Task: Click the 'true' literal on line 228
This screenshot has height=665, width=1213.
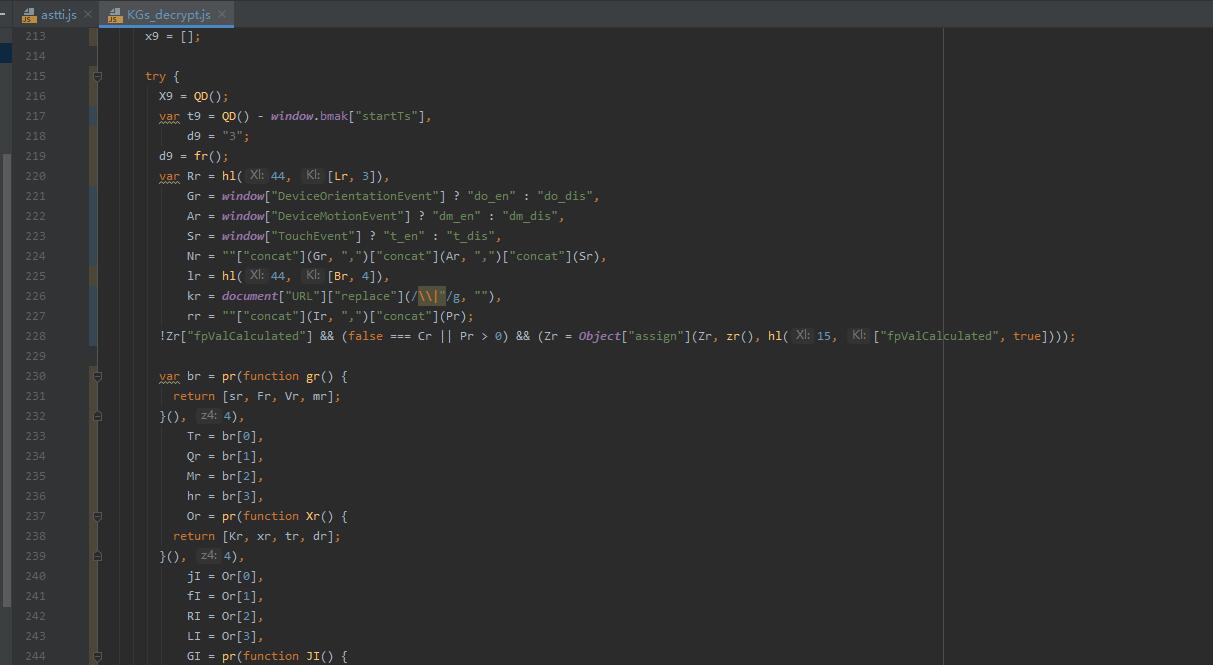Action: [x=1027, y=336]
